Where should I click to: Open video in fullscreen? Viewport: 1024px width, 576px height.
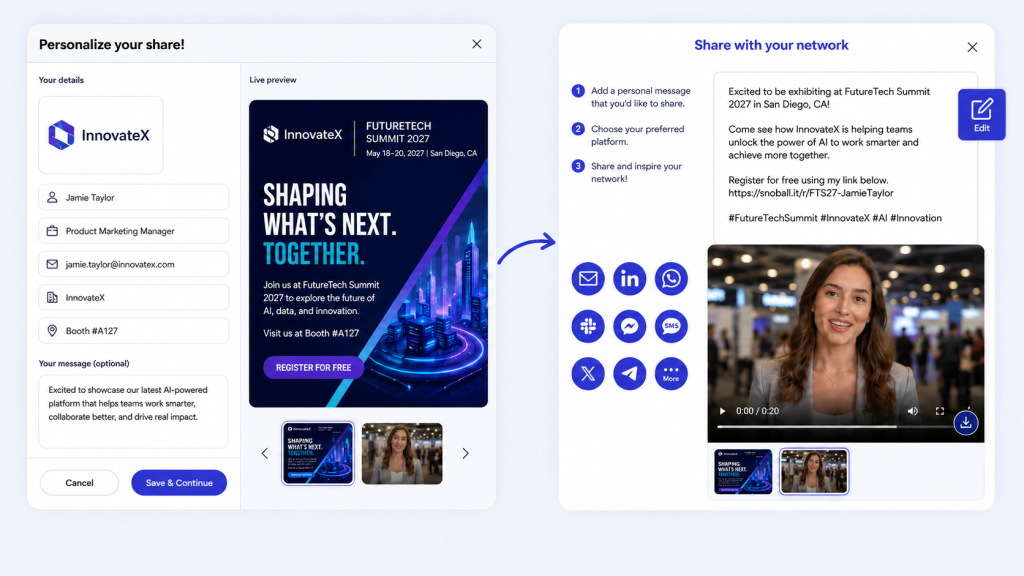pos(940,411)
